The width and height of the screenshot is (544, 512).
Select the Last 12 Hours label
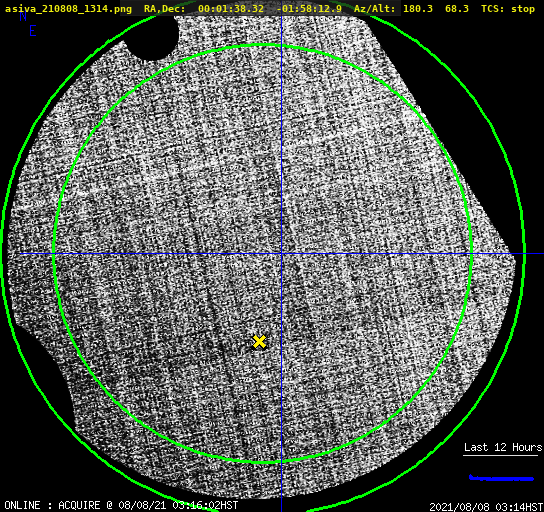[503, 447]
